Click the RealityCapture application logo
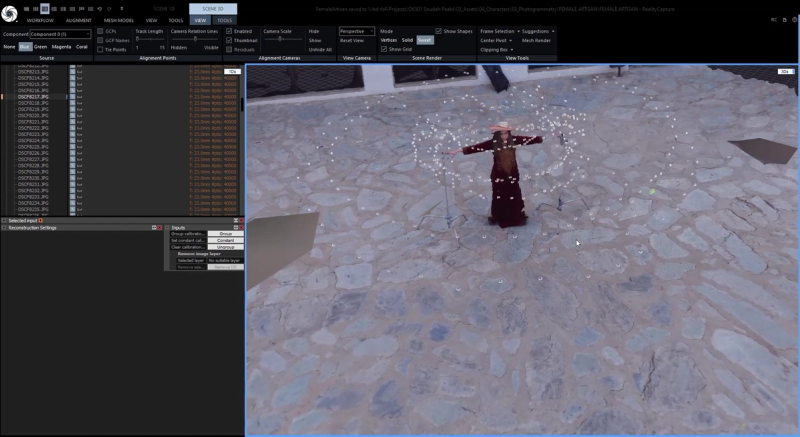This screenshot has width=800, height=437. point(10,12)
